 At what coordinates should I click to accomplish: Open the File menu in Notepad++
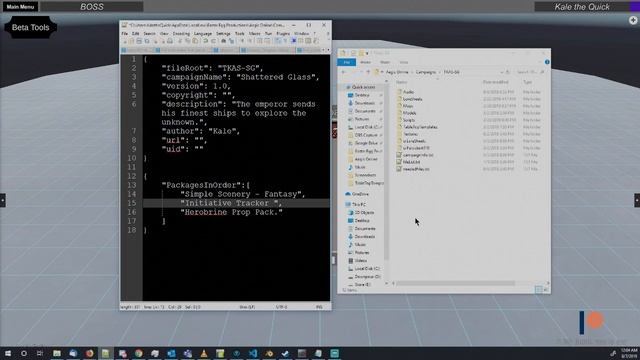point(124,33)
